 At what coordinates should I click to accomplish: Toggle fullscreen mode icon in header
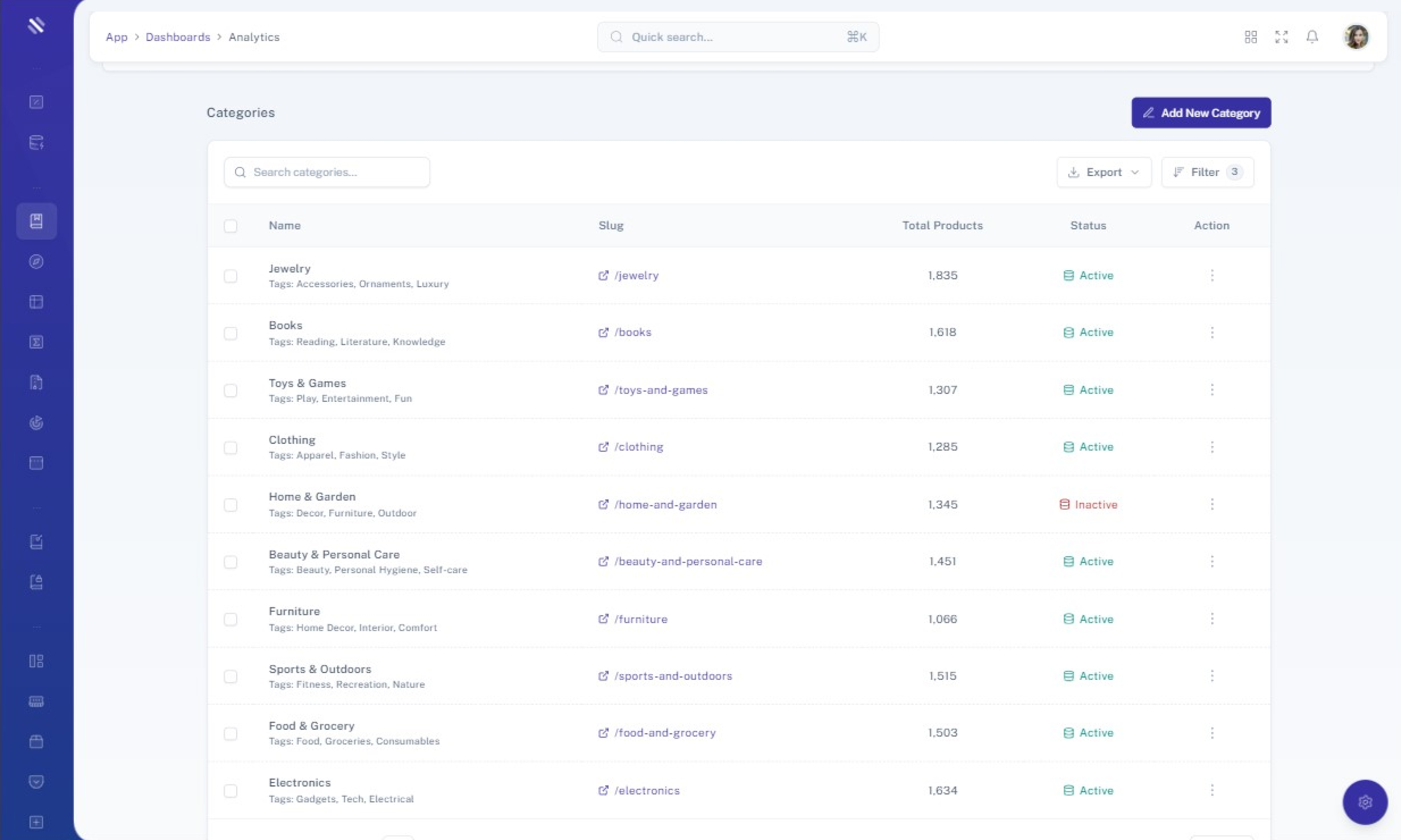[x=1282, y=37]
